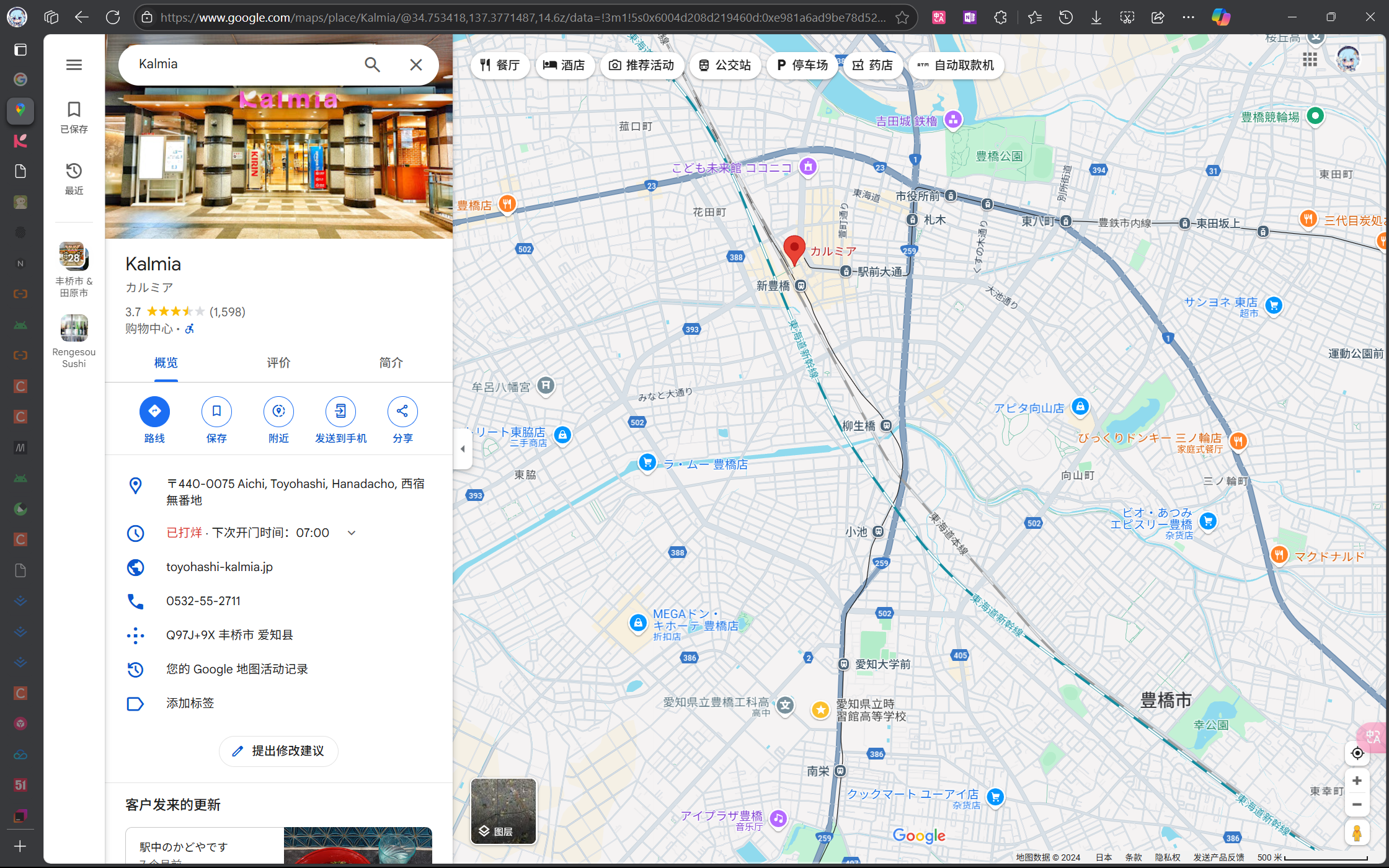Click Suggest an edit (提出修改建议) button
This screenshot has width=1389, height=868.
point(278,751)
